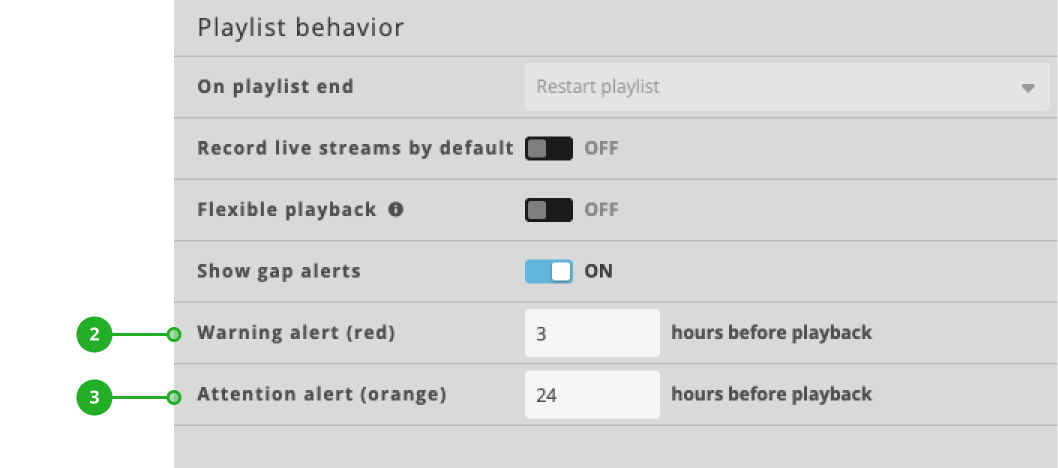1058x468 pixels.
Task: Click the Show gap alerts label
Action: coord(279,271)
